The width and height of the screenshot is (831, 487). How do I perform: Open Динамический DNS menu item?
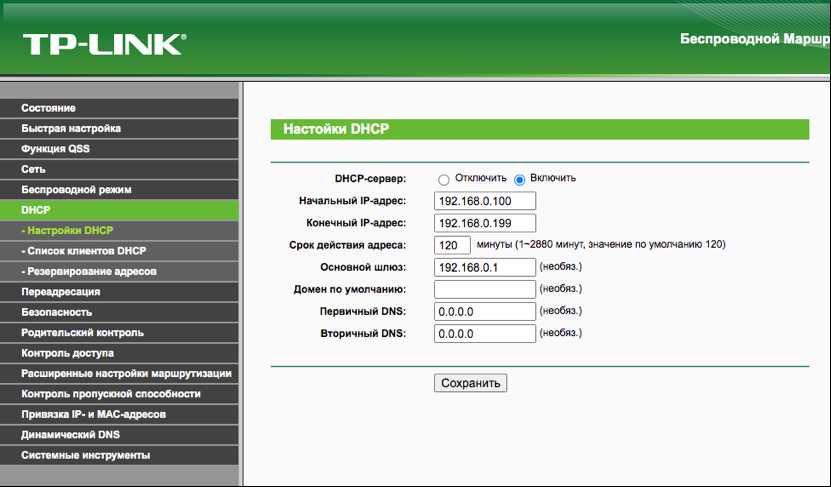pyautogui.click(x=119, y=435)
